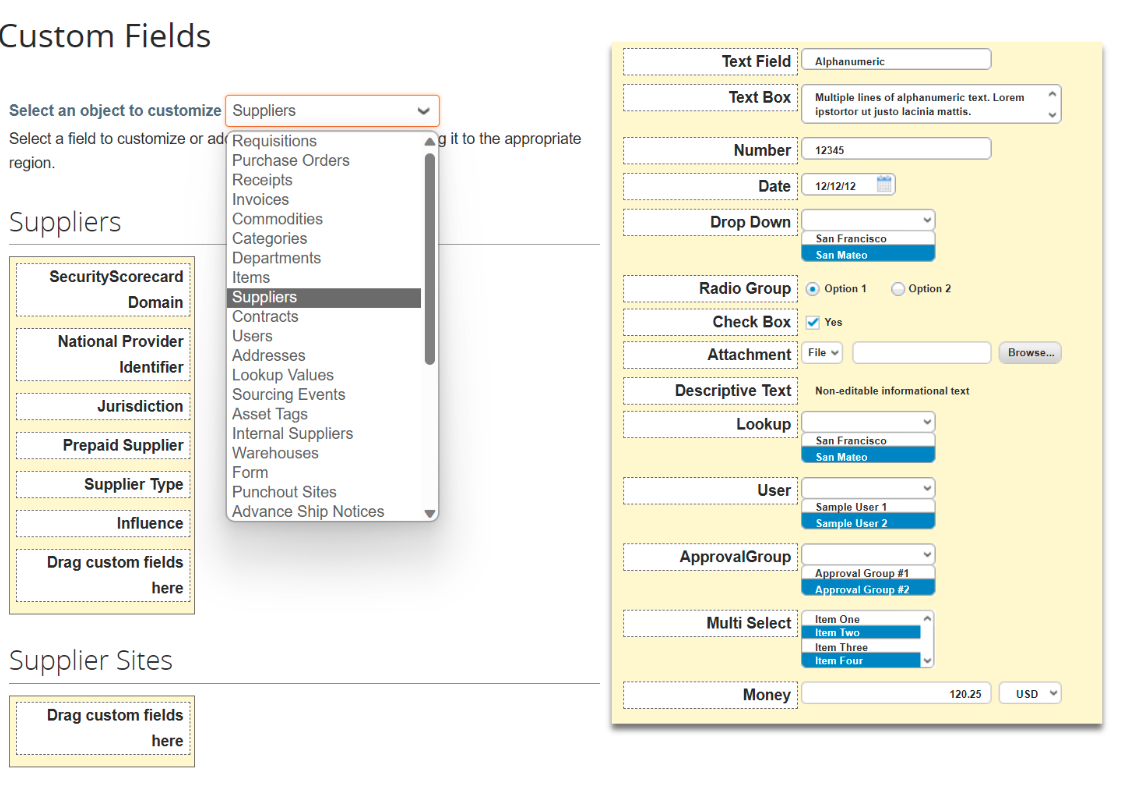1130x790 pixels.
Task: Choose Purchase Orders from the object list
Action: coord(290,160)
